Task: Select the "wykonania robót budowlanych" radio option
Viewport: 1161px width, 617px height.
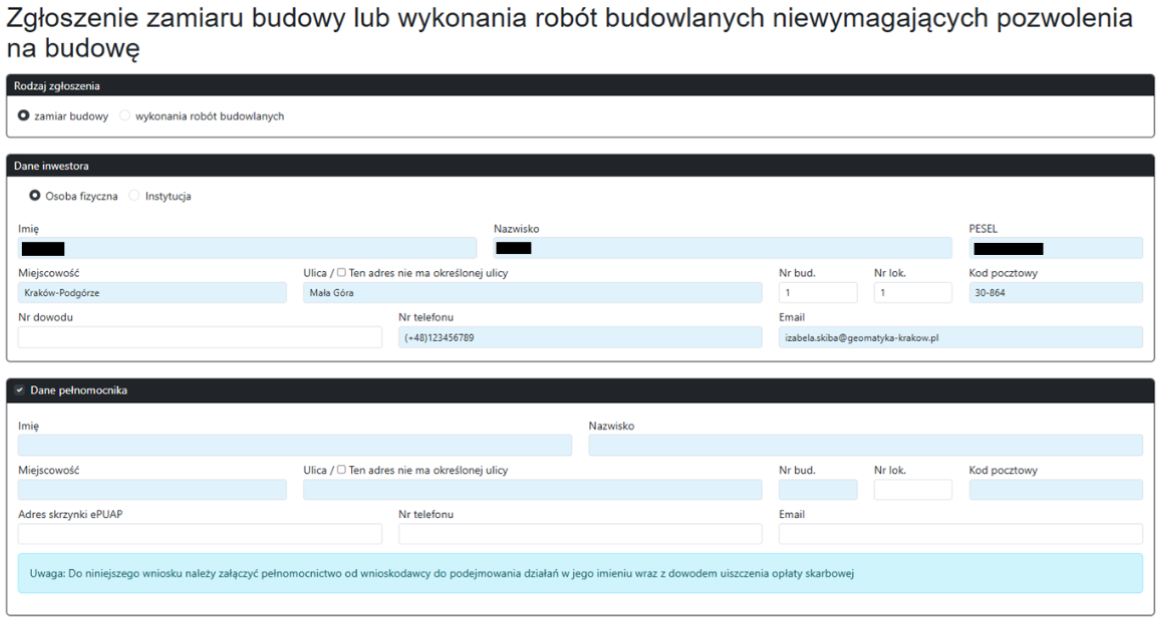Action: 124,115
